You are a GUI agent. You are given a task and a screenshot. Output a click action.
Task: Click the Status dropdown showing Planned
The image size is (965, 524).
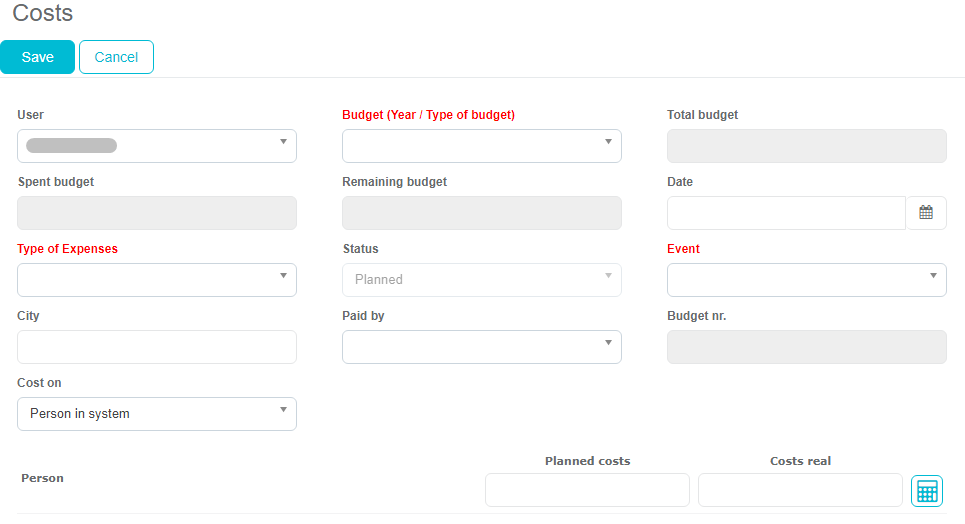coord(482,280)
